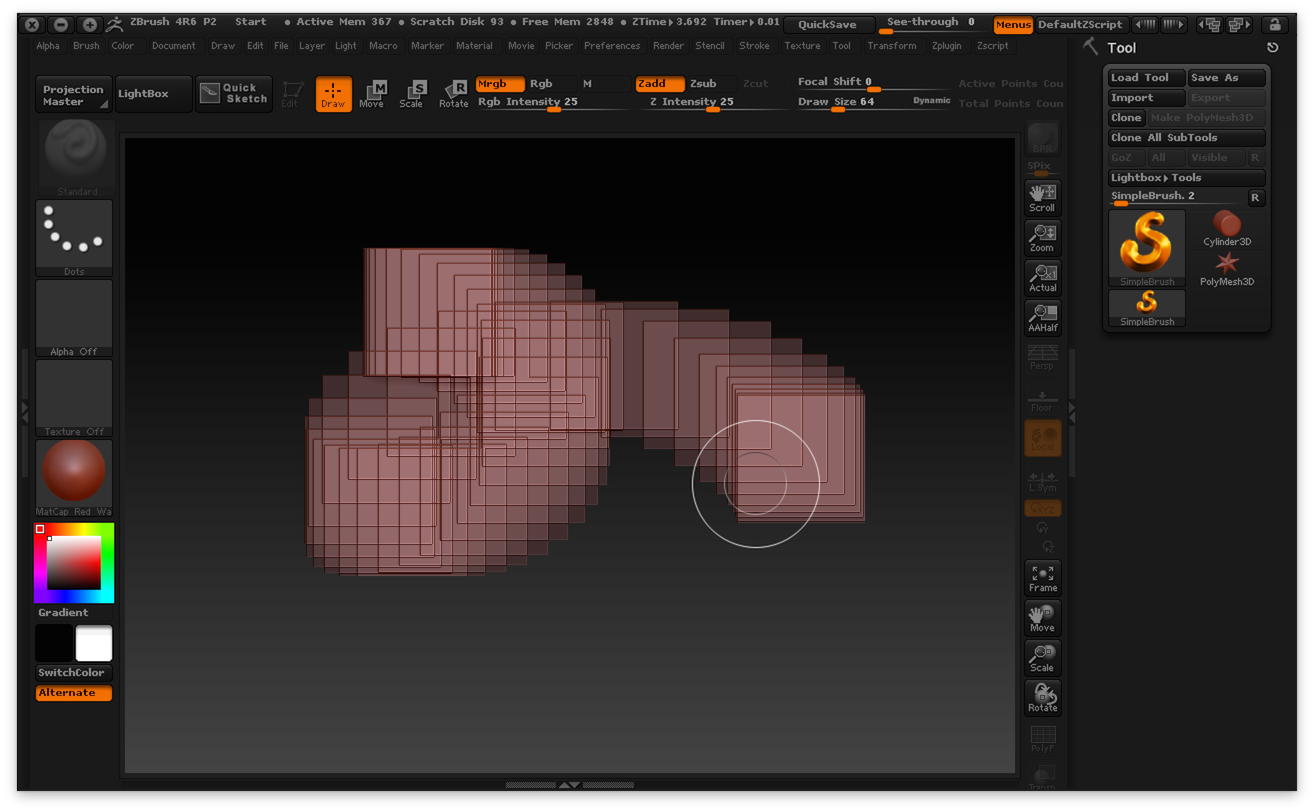Toggle the Local transformations button

point(1042,437)
